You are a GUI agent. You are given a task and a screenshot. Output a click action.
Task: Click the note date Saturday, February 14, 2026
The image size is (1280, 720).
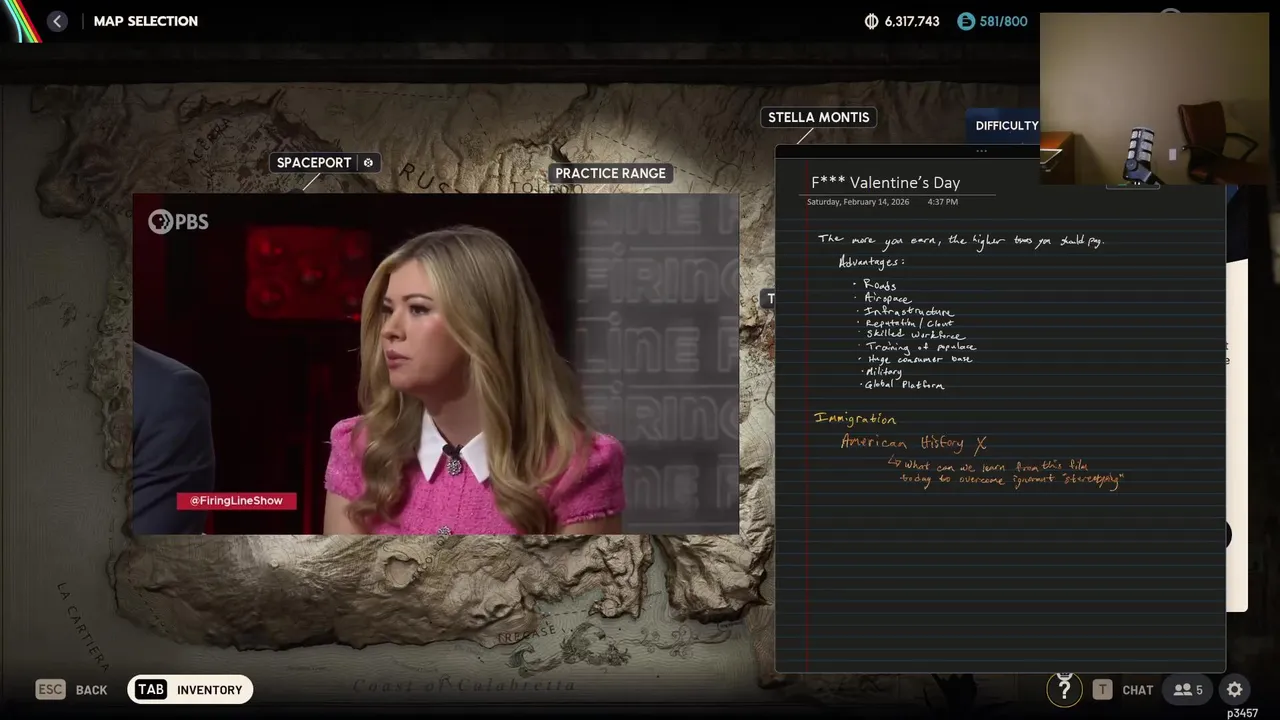coord(858,202)
